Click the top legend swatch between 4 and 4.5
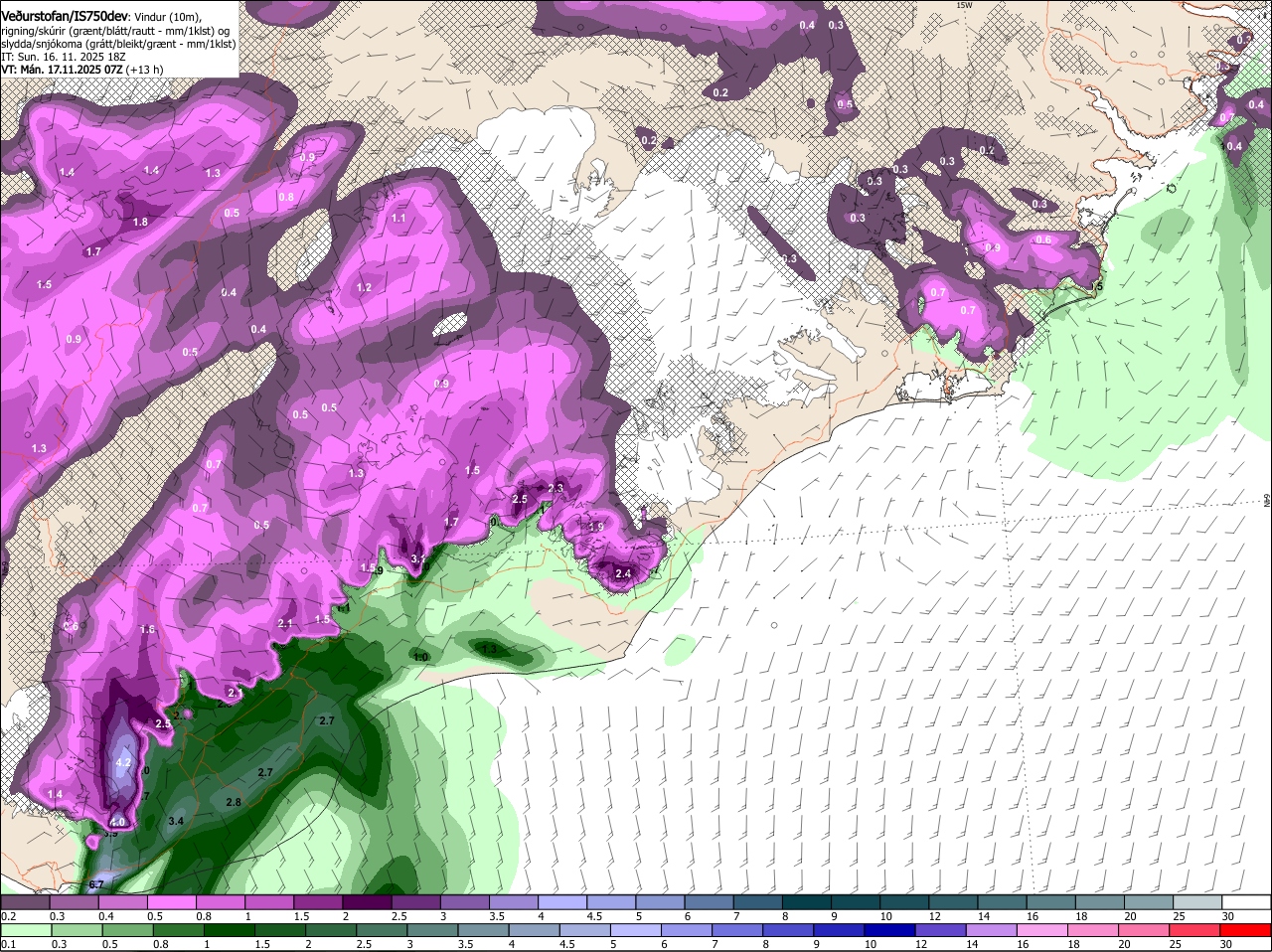Image resolution: width=1272 pixels, height=952 pixels. point(562,902)
